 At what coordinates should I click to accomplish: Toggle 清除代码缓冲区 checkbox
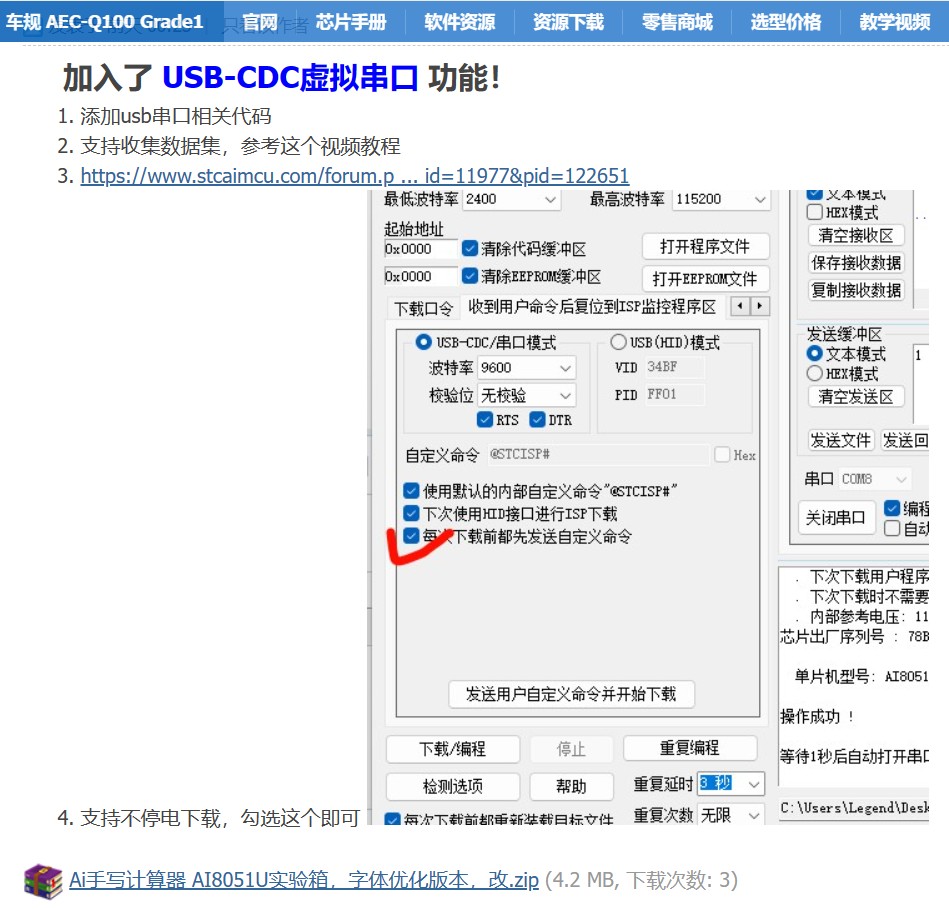point(470,249)
